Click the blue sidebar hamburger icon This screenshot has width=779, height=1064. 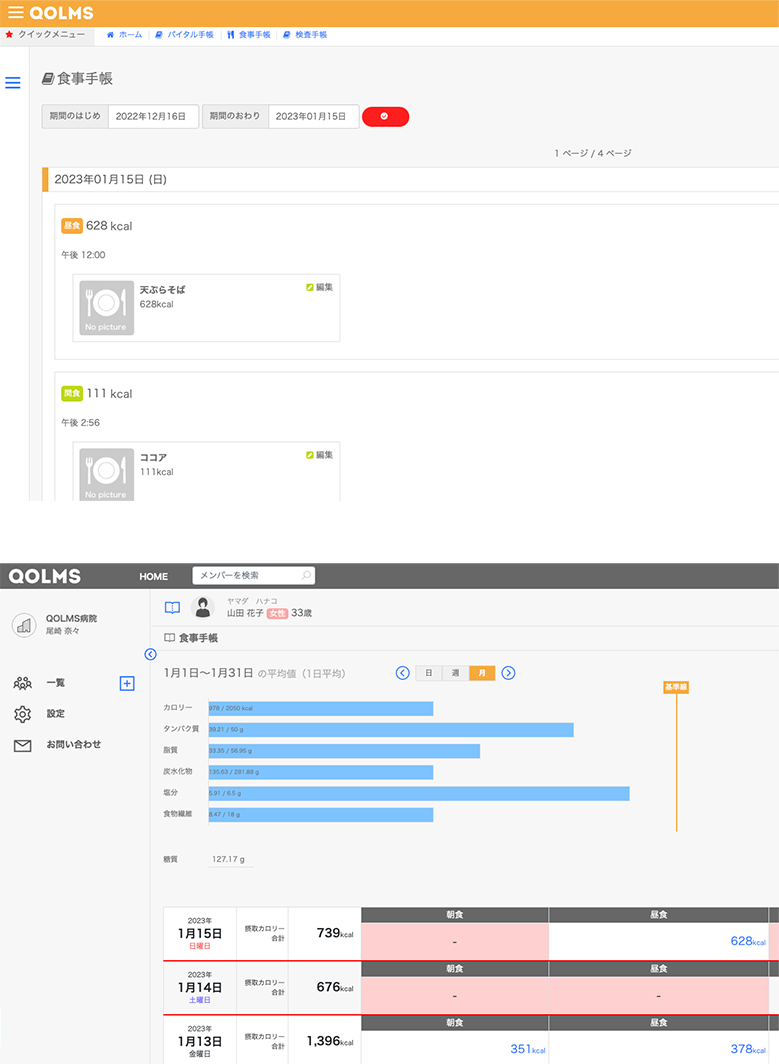[x=13, y=83]
